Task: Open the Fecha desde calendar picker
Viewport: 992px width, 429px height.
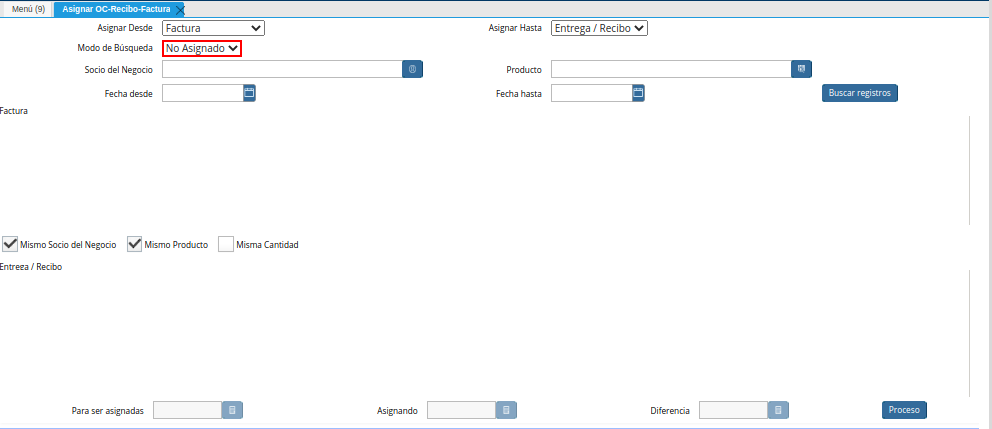Action: (x=249, y=93)
